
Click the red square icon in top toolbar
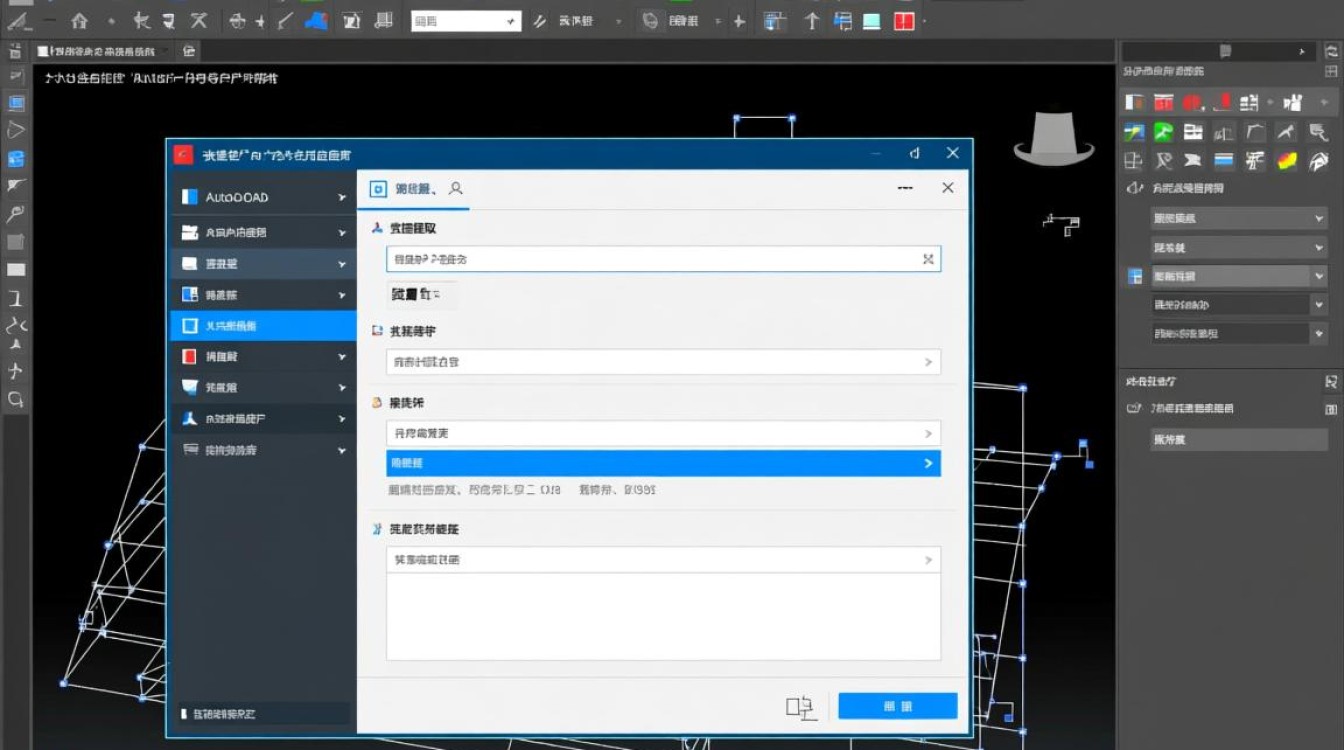coord(904,21)
